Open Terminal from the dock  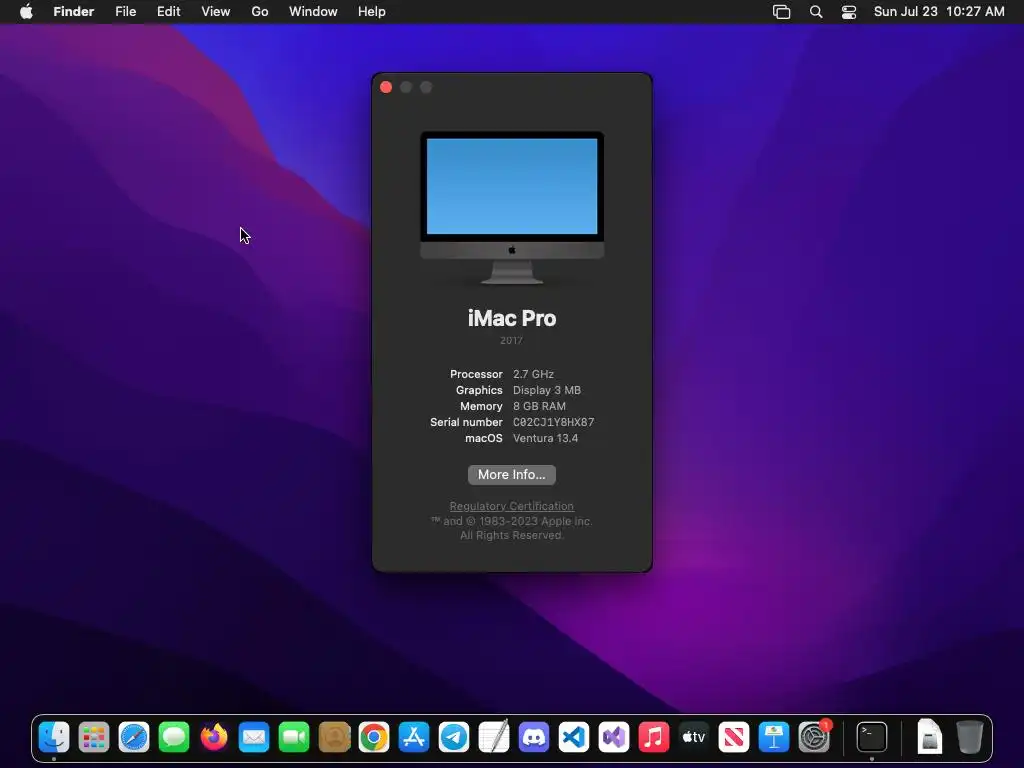tap(872, 737)
